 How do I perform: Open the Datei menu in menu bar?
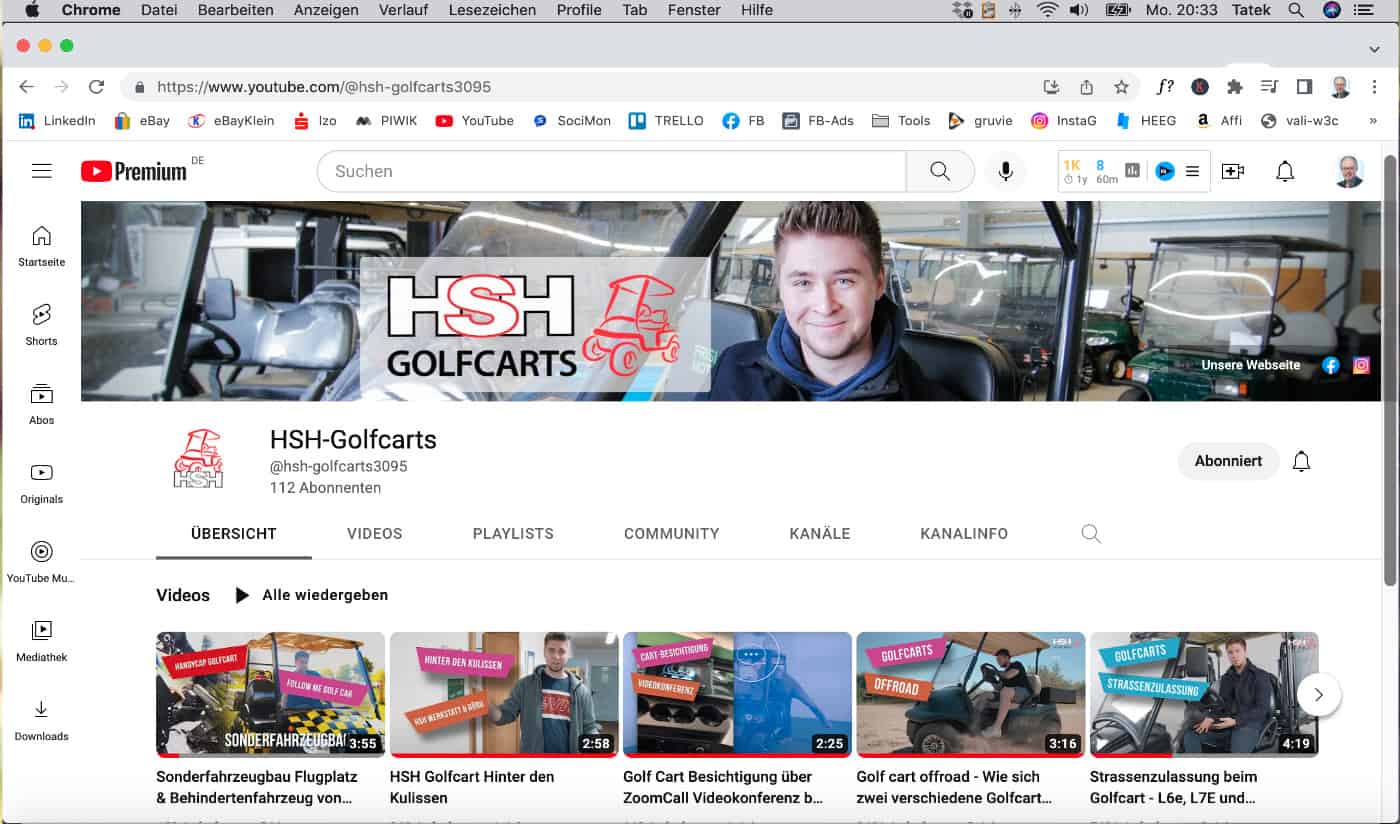pos(159,10)
